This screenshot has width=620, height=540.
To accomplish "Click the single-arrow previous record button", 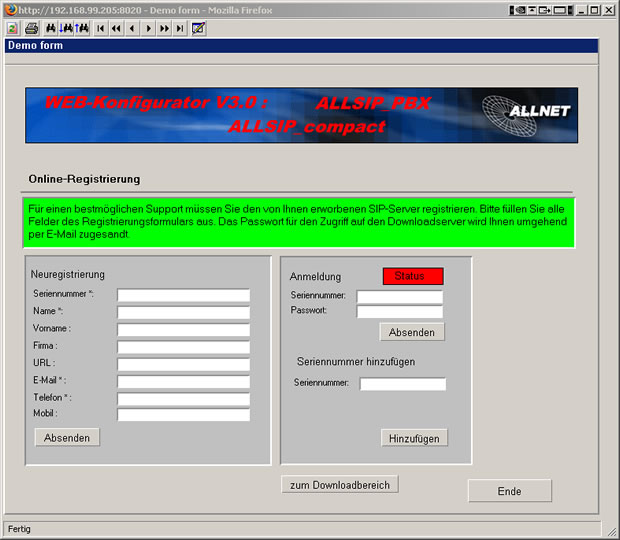I will pyautogui.click(x=132, y=28).
